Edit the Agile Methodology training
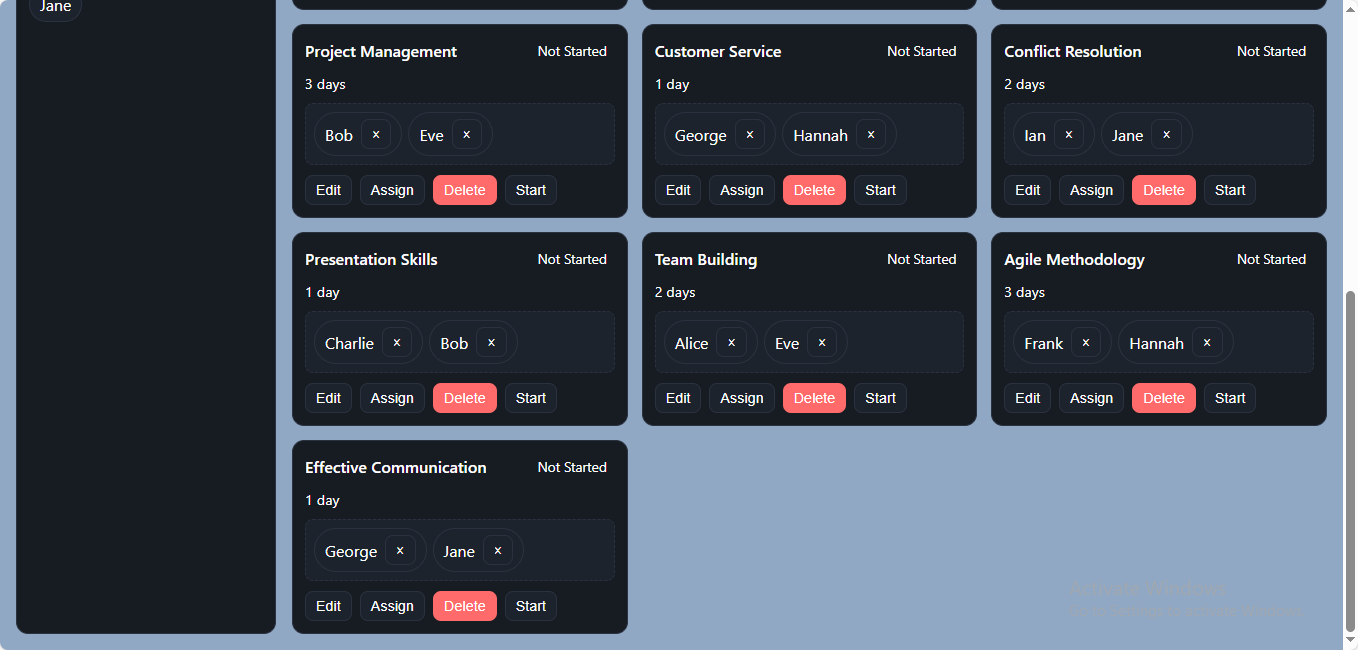The height and width of the screenshot is (650, 1358). 1028,398
